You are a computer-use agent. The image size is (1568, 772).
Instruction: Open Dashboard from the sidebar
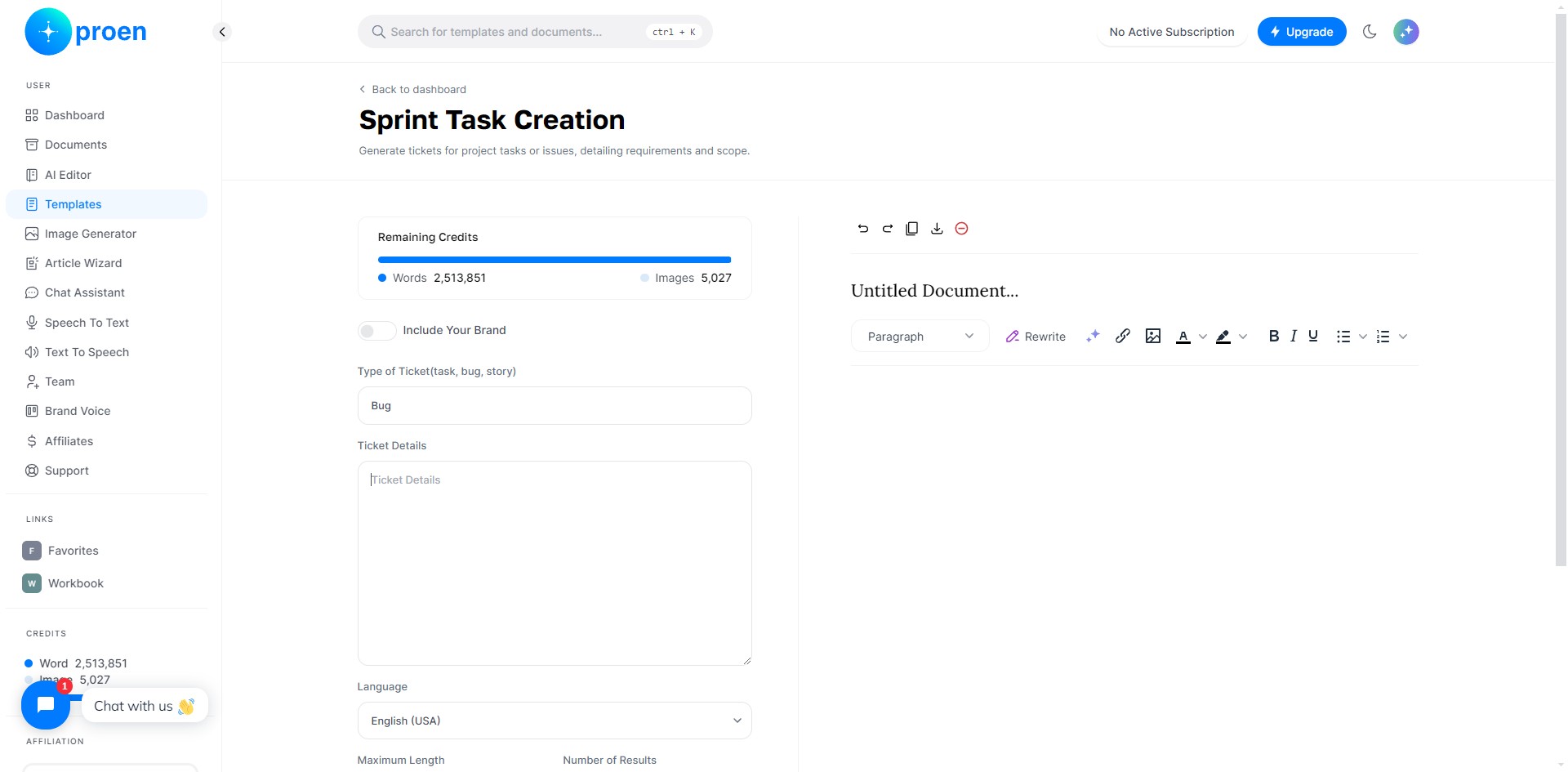point(106,115)
